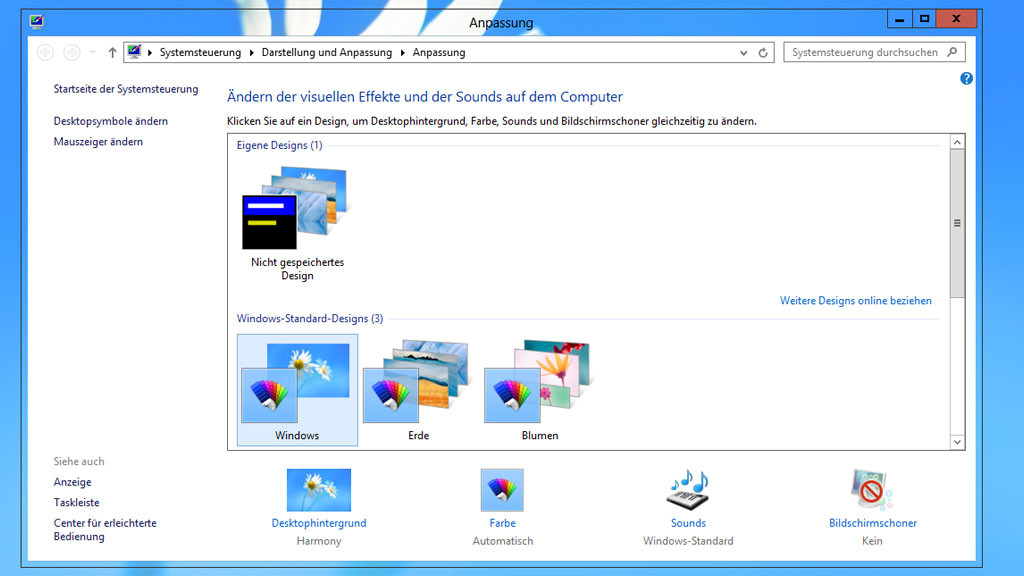Select the Blumen design thumbnail

coord(539,390)
